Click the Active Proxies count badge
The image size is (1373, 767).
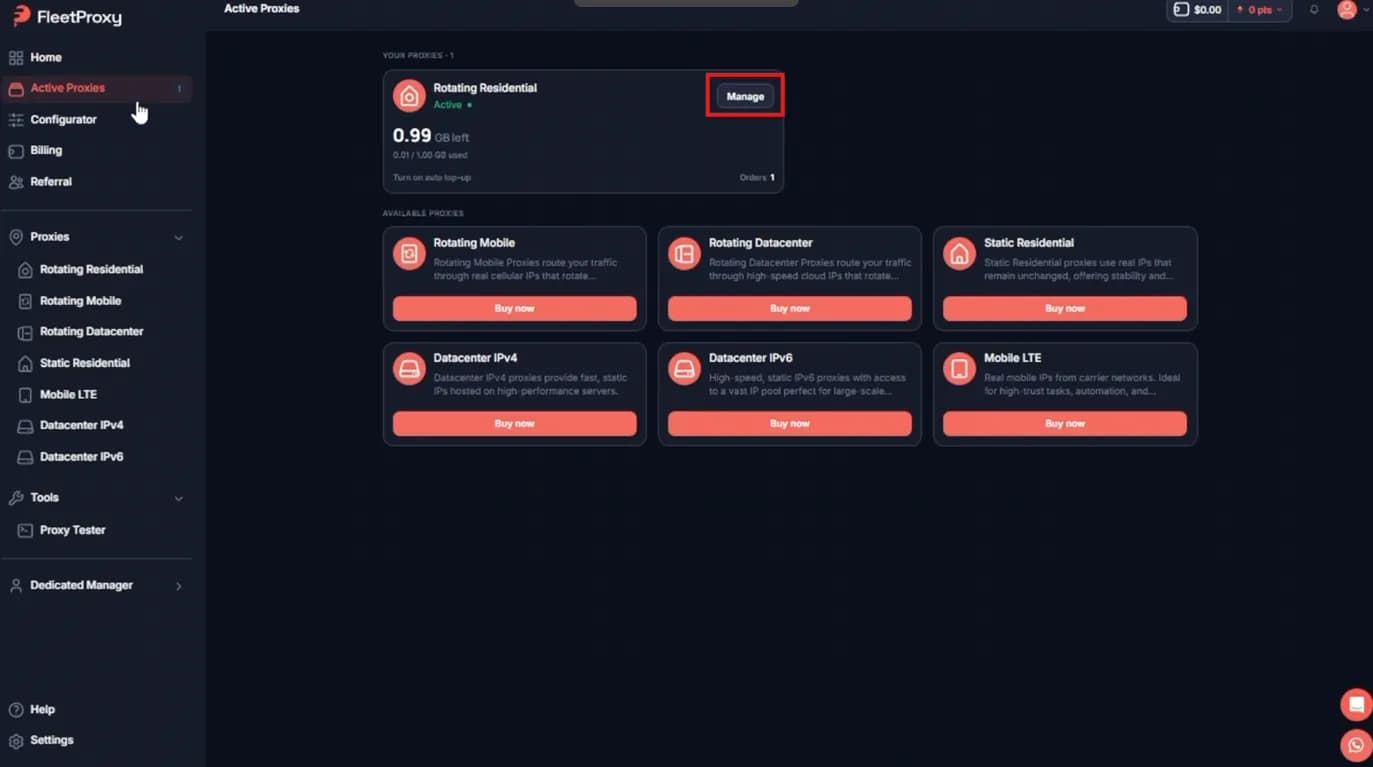point(179,89)
